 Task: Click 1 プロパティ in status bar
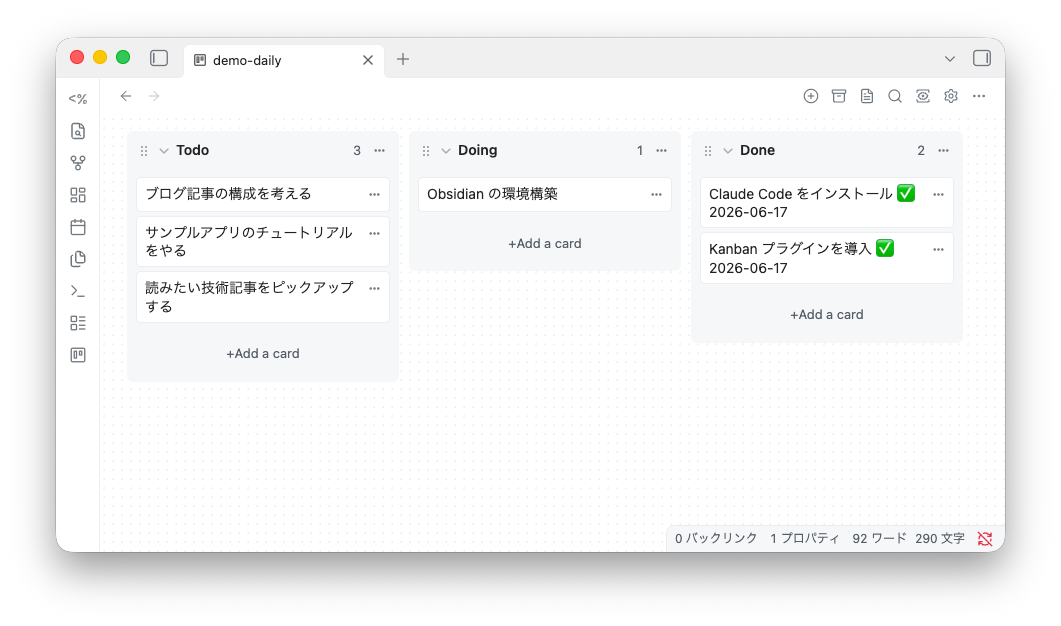(x=805, y=539)
